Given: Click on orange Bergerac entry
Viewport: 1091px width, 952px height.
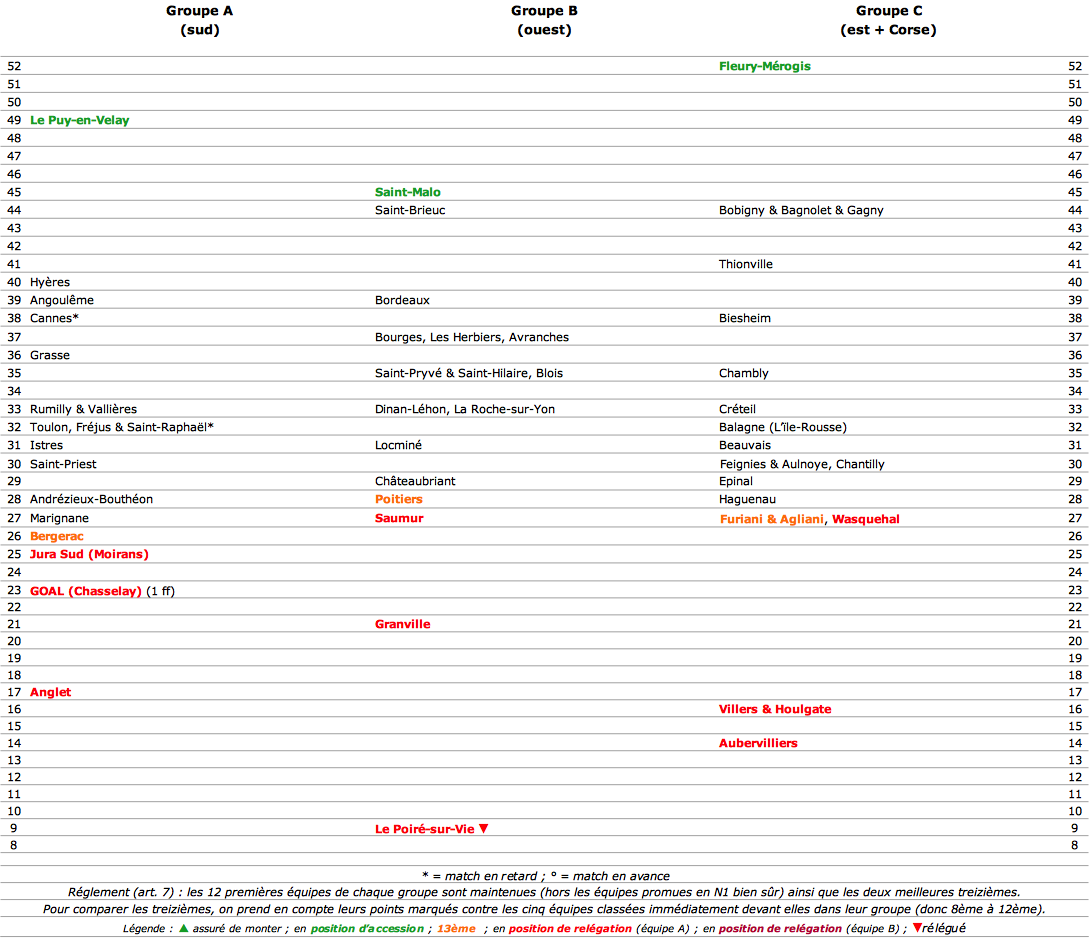Looking at the screenshot, I should pyautogui.click(x=56, y=537).
